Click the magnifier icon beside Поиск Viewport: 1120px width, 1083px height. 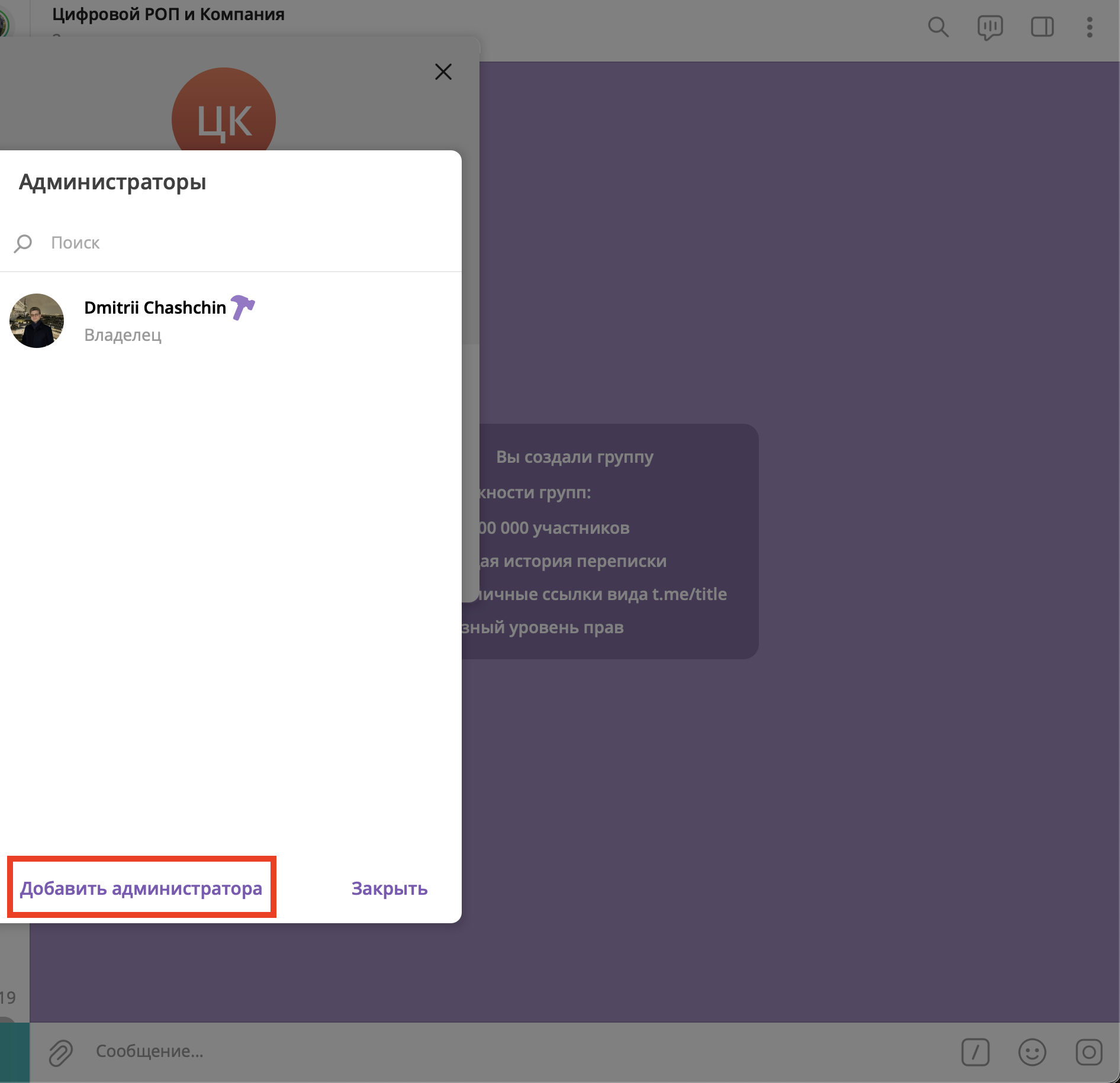coord(23,243)
